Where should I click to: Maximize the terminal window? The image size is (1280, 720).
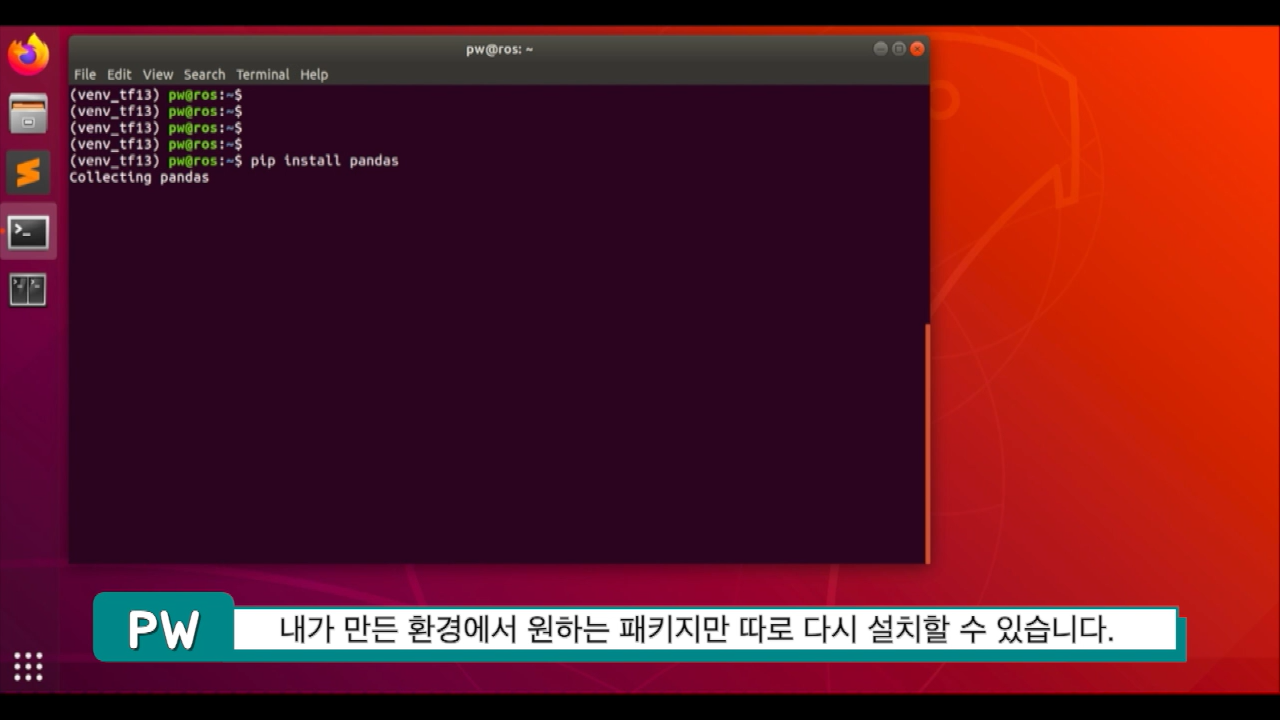coord(898,49)
